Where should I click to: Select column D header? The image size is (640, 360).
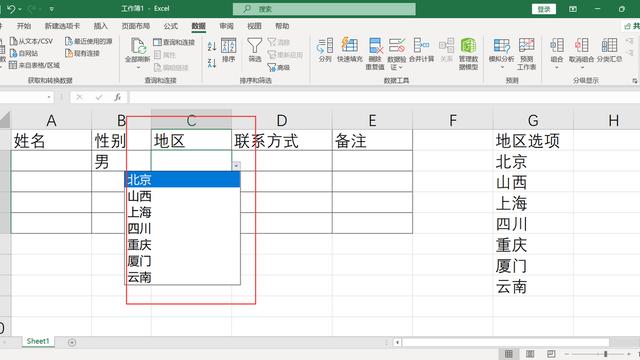pyautogui.click(x=282, y=120)
